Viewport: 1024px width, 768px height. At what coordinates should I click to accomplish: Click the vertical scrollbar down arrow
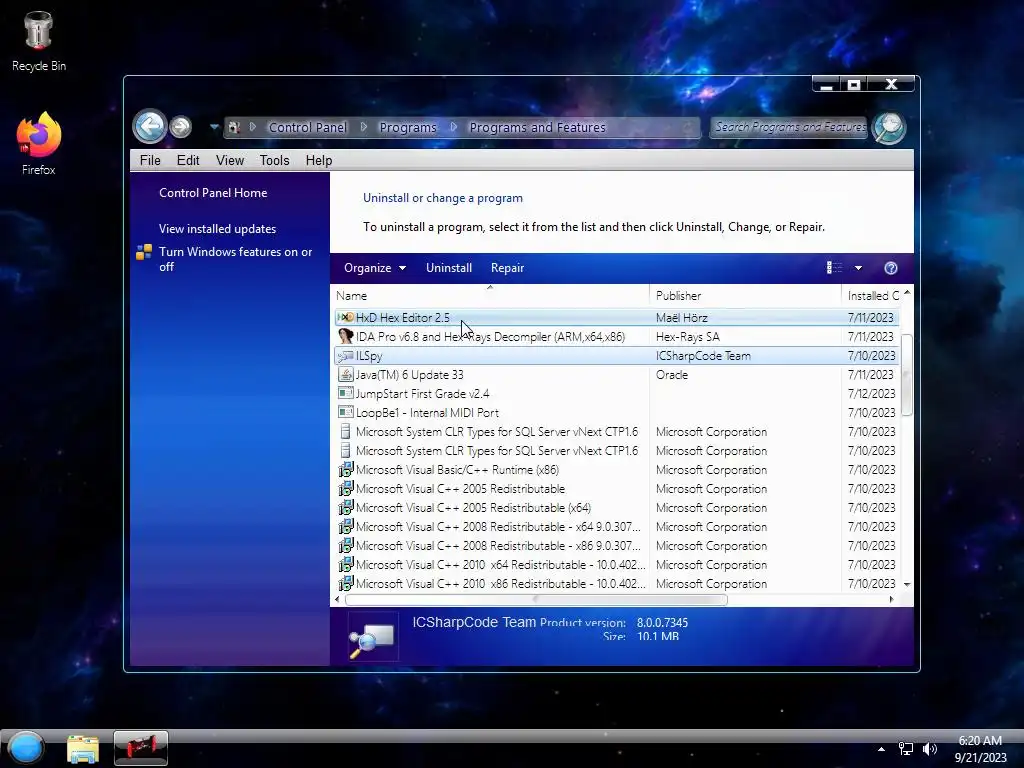pyautogui.click(x=906, y=584)
